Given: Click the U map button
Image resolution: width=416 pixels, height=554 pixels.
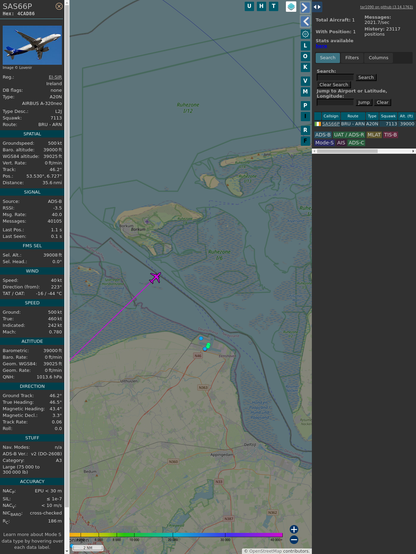Looking at the screenshot, I should (x=250, y=6).
